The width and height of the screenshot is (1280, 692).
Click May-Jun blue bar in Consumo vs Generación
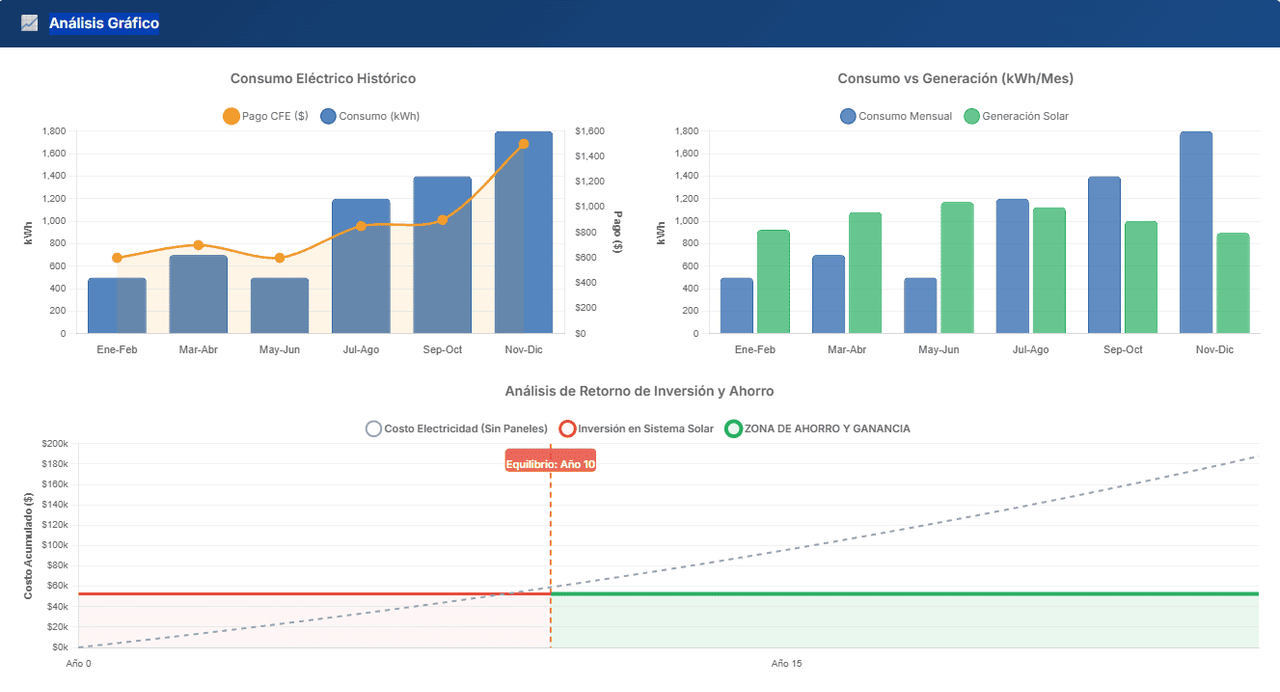[x=921, y=306]
